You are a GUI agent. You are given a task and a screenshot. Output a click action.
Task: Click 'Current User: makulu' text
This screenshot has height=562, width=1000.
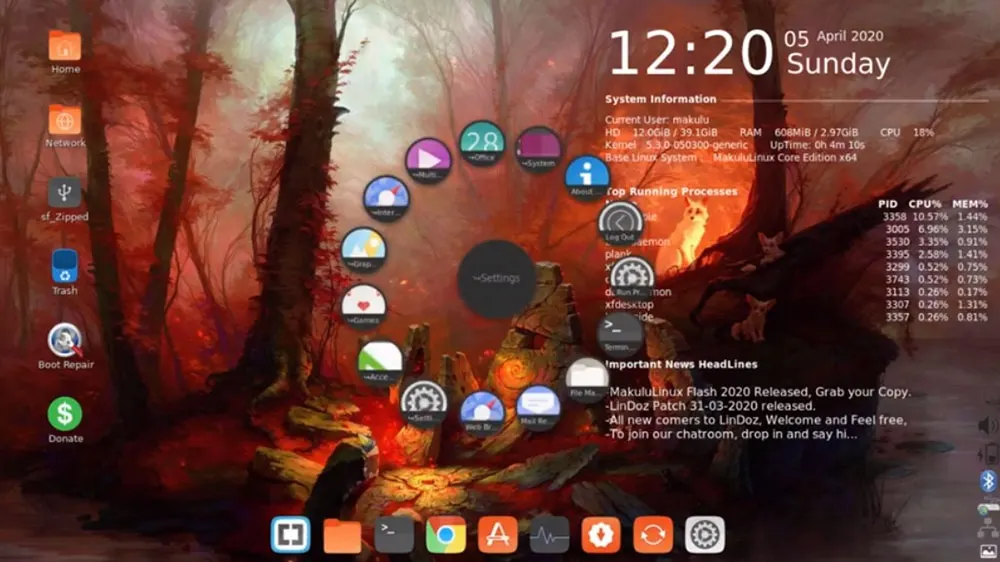pos(657,119)
